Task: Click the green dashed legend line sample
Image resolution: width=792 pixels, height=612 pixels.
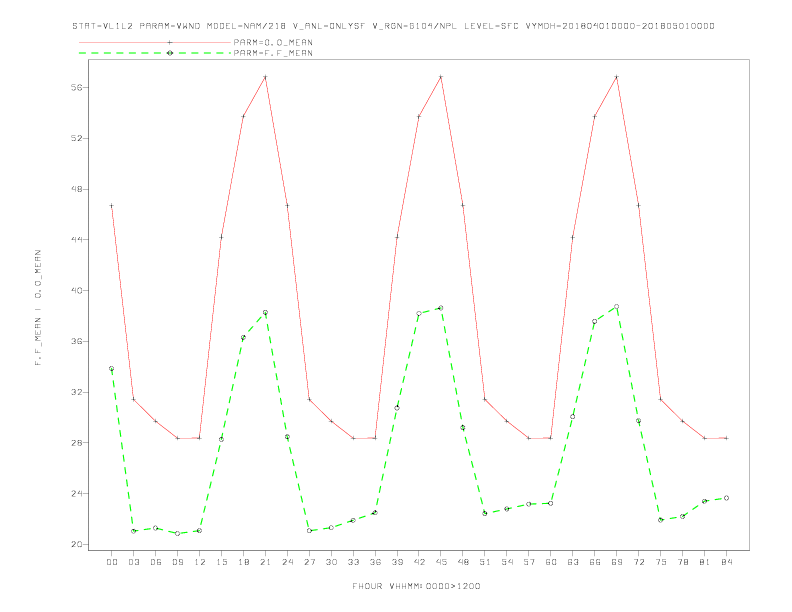Action: tap(155, 53)
